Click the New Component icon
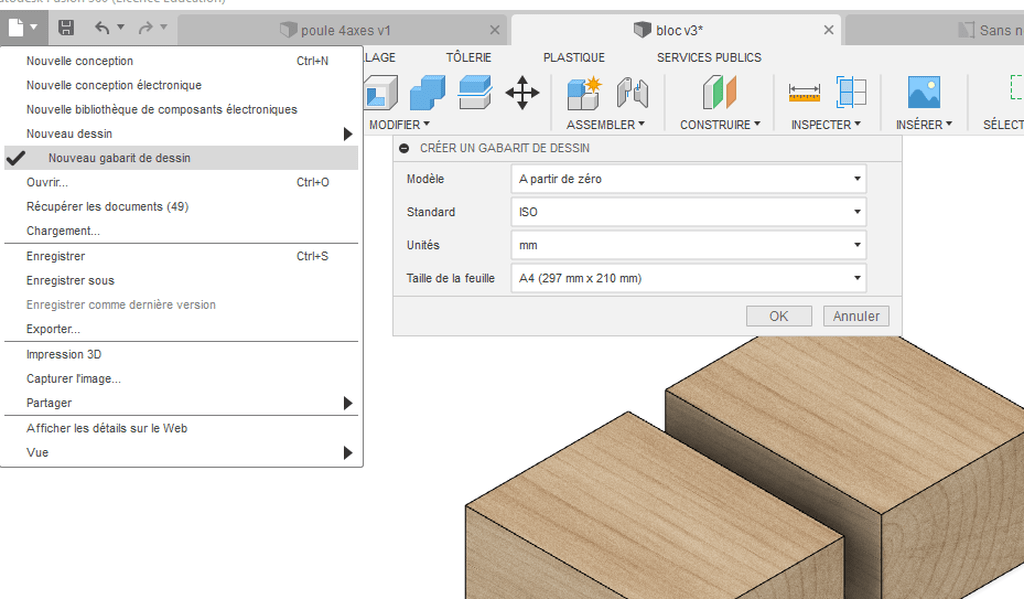This screenshot has width=1024, height=599. coord(583,93)
